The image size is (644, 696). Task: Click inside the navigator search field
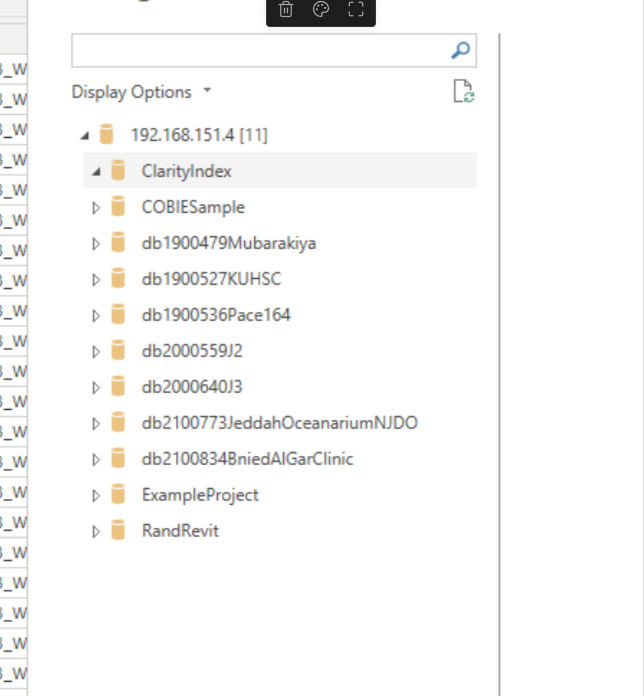point(258,50)
